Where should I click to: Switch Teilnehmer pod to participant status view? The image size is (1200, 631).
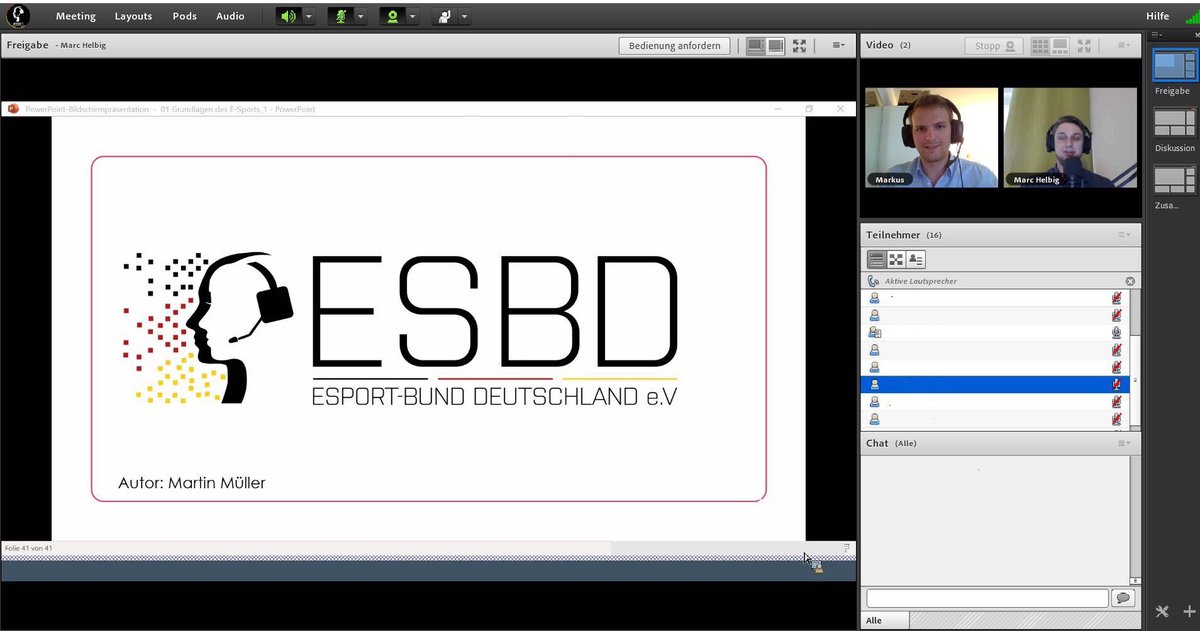coord(916,259)
